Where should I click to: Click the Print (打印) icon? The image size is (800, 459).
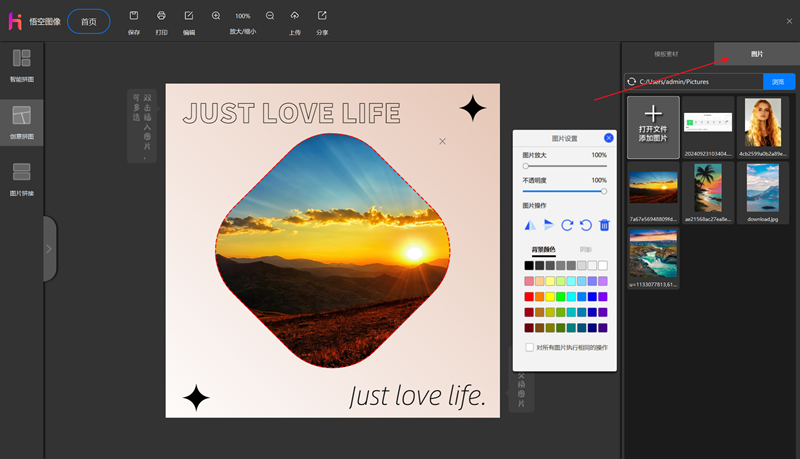tap(161, 16)
